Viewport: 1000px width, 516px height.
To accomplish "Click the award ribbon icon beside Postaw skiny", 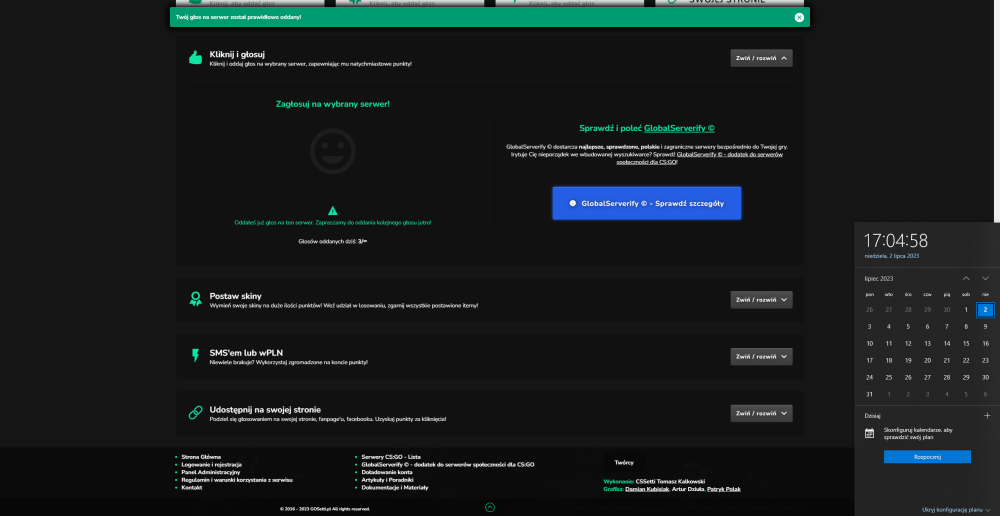I will click(x=195, y=299).
